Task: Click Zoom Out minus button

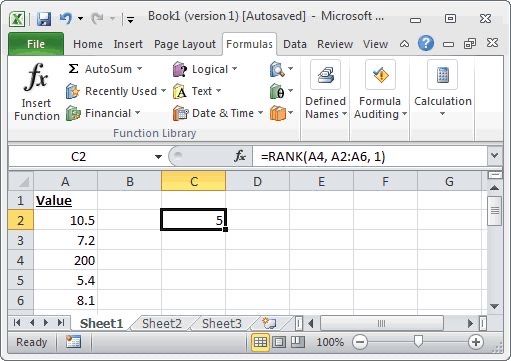Action: [x=360, y=342]
